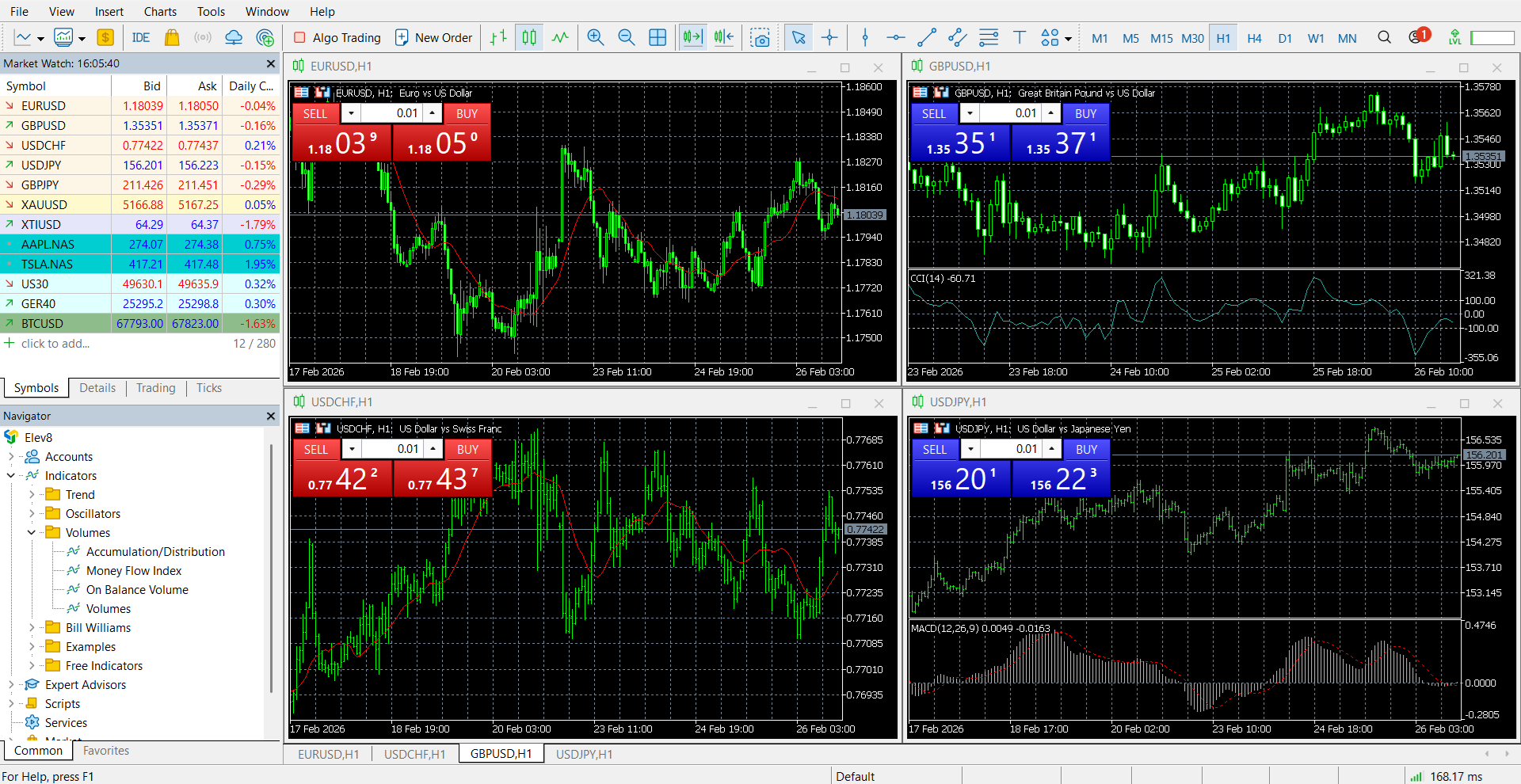Switch the chart to bar chart

point(498,37)
